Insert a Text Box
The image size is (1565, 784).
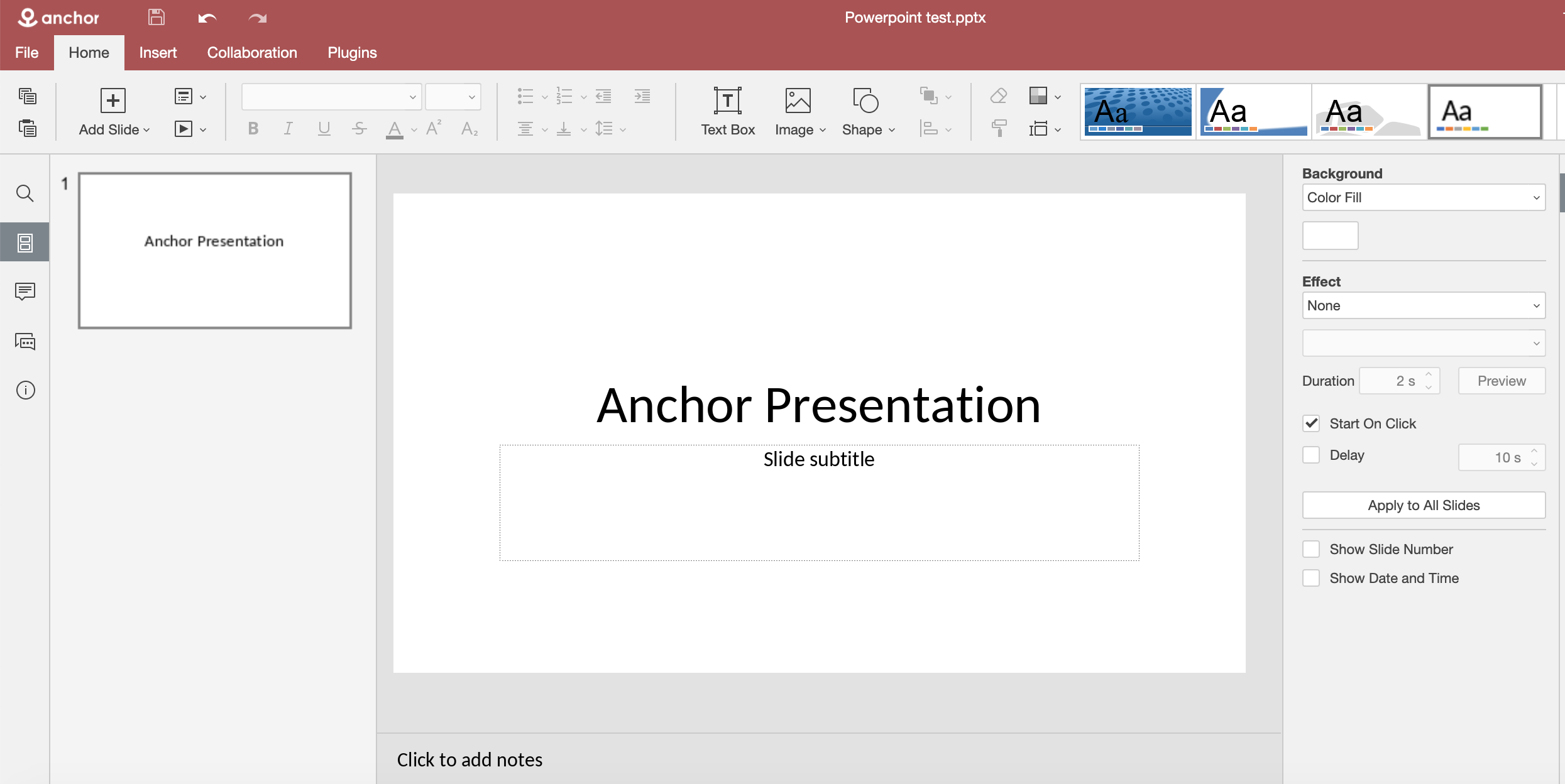[727, 112]
